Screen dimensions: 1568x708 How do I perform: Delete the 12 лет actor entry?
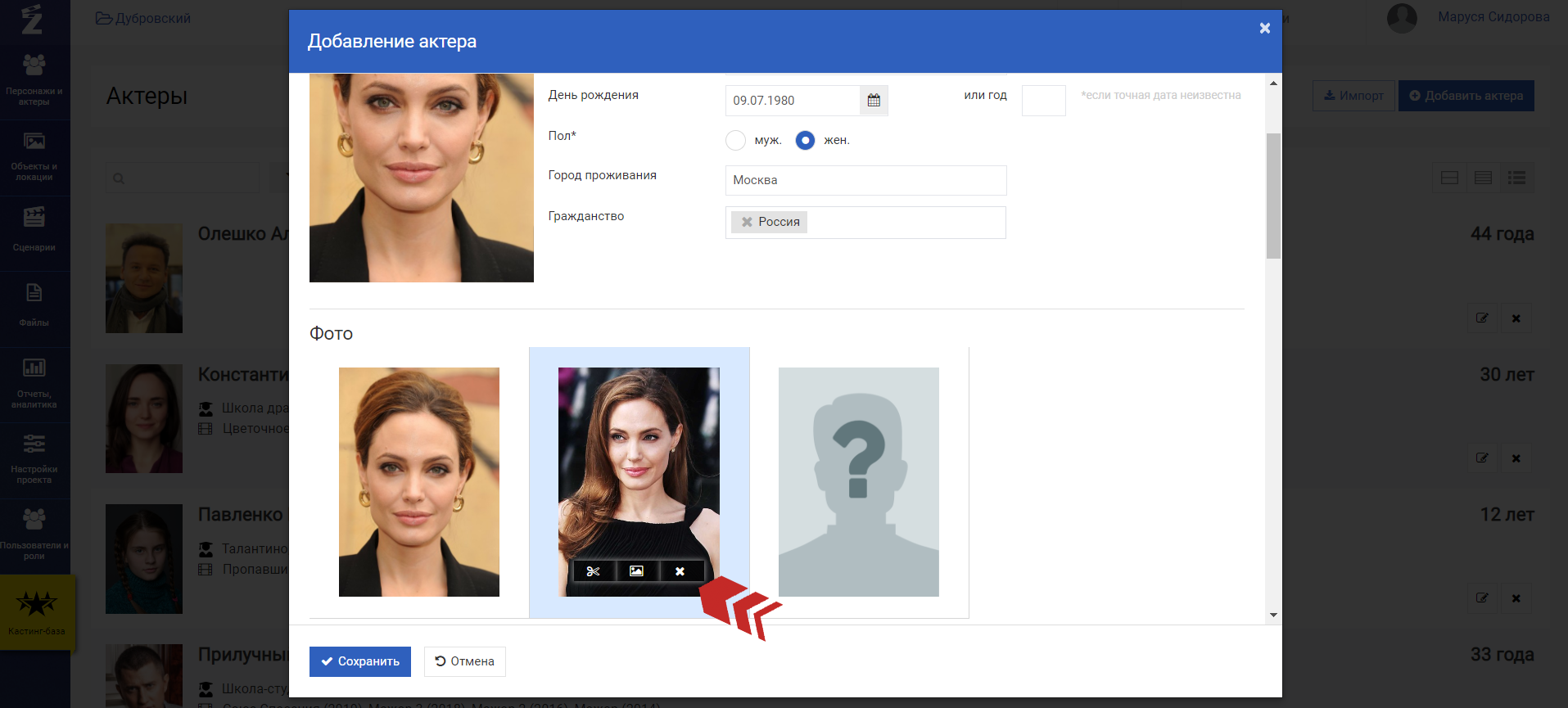[1516, 598]
